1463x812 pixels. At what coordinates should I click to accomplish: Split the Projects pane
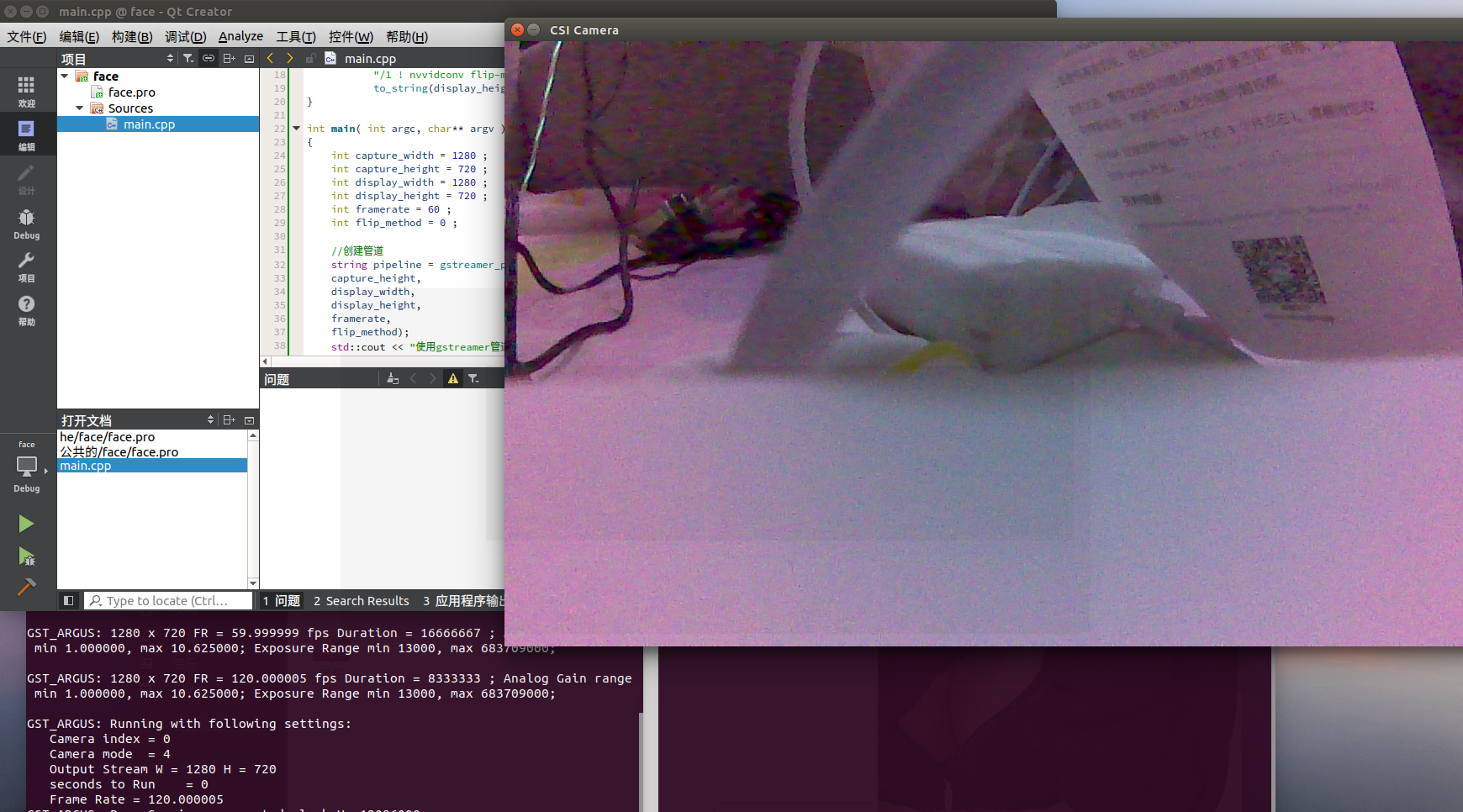(229, 58)
